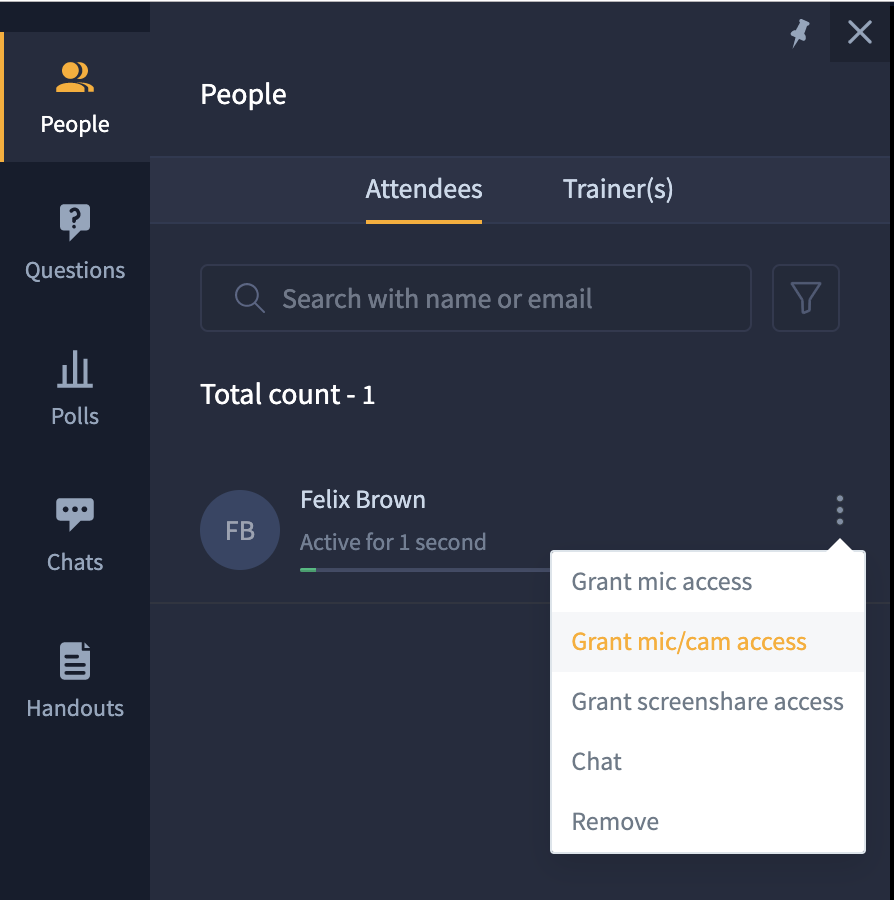Viewport: 894px width, 900px height.
Task: Choose Grant mic/cam access option
Action: (708, 642)
